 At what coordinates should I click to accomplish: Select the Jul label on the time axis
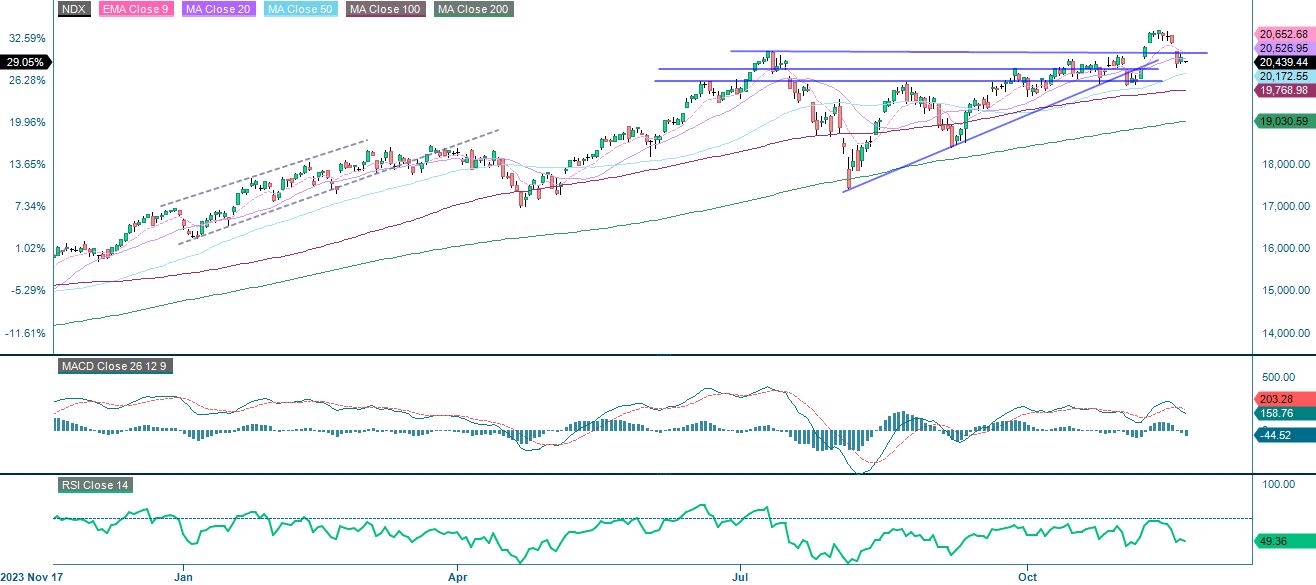(741, 577)
